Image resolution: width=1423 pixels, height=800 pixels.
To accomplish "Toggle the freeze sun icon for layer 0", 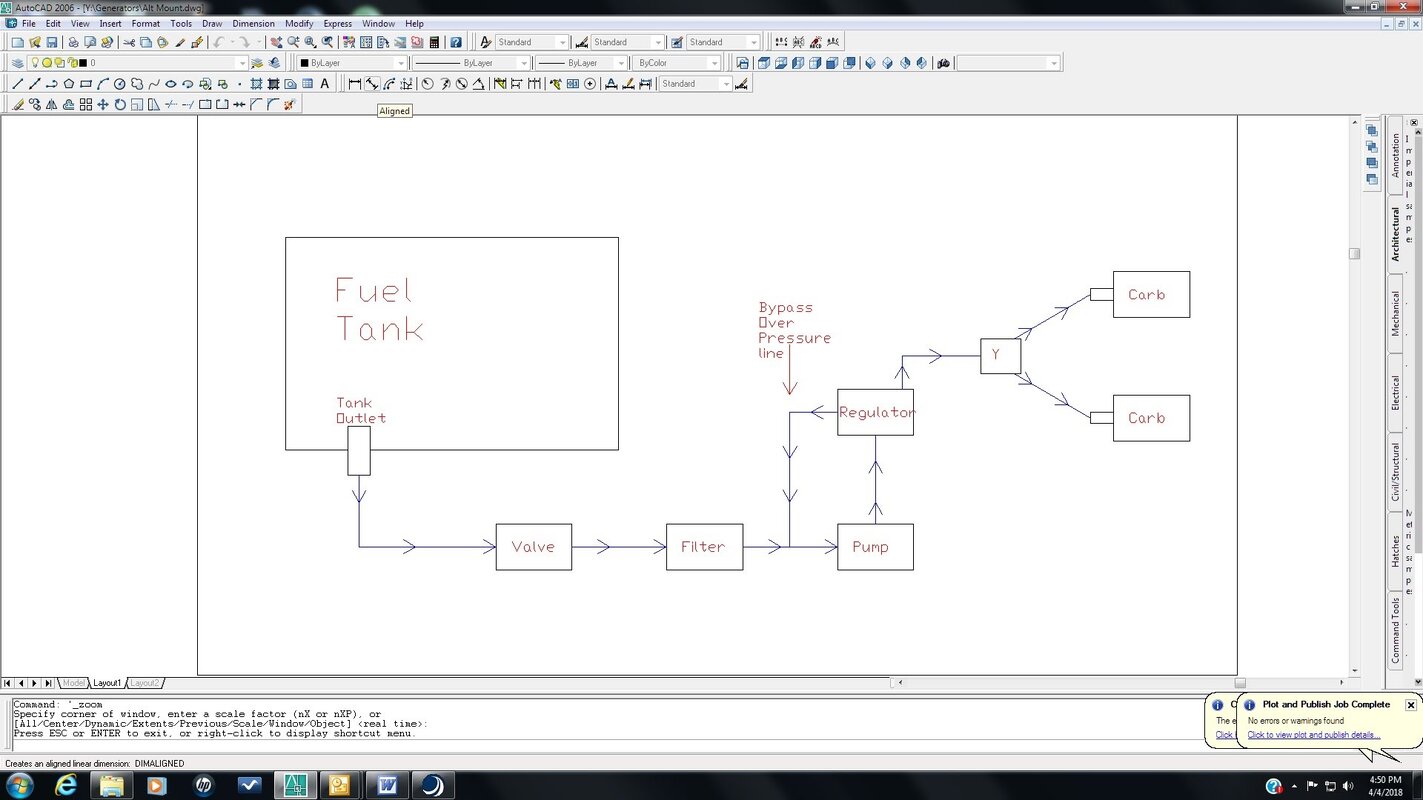I will click(47, 63).
